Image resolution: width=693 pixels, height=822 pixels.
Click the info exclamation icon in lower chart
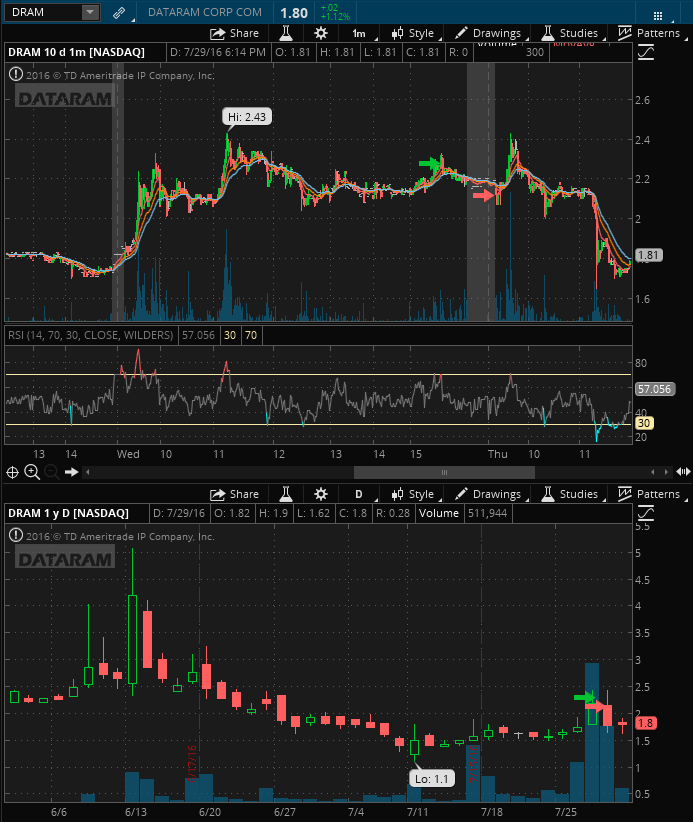point(16,536)
